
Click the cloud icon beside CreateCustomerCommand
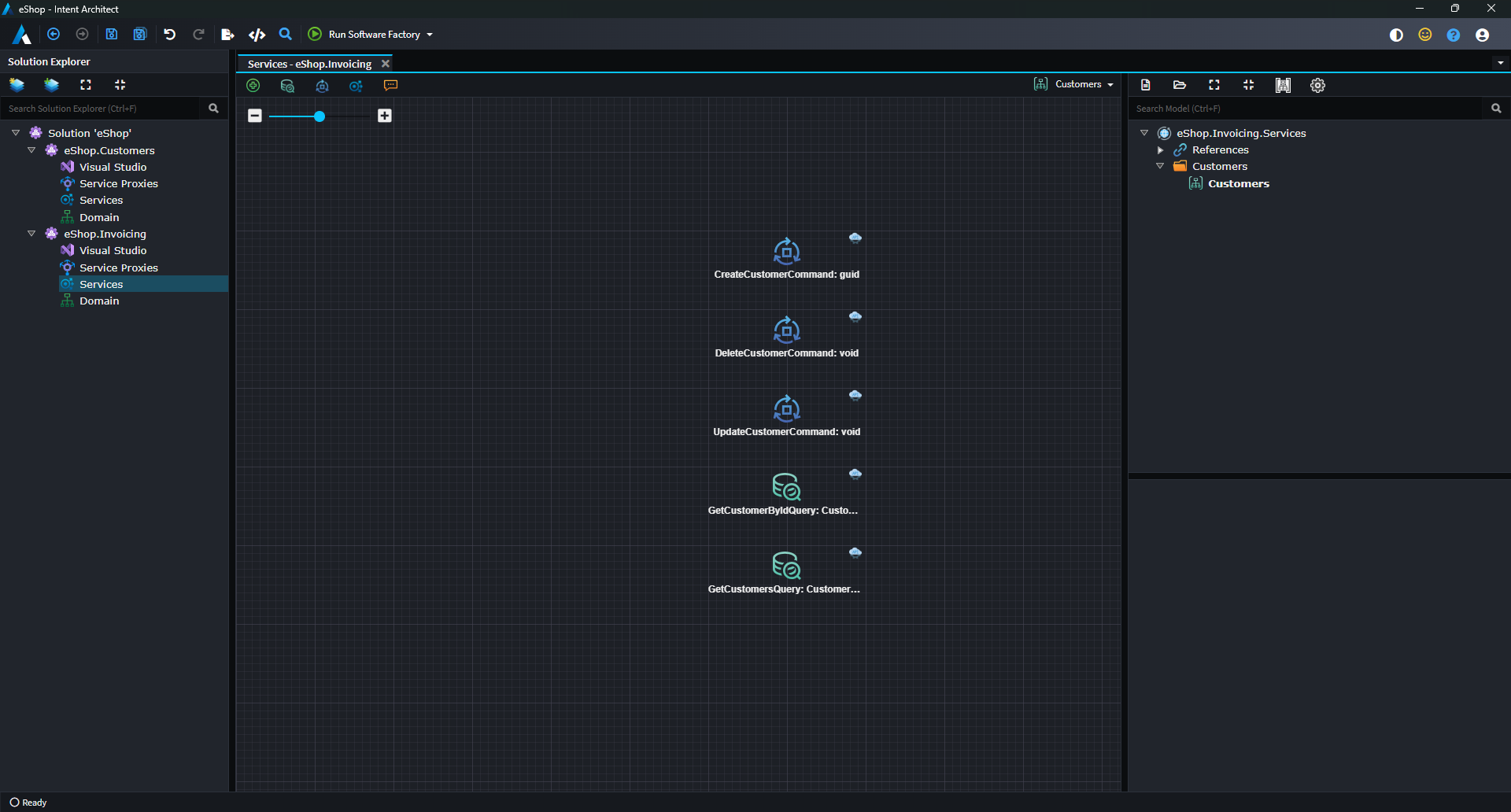[x=855, y=238]
